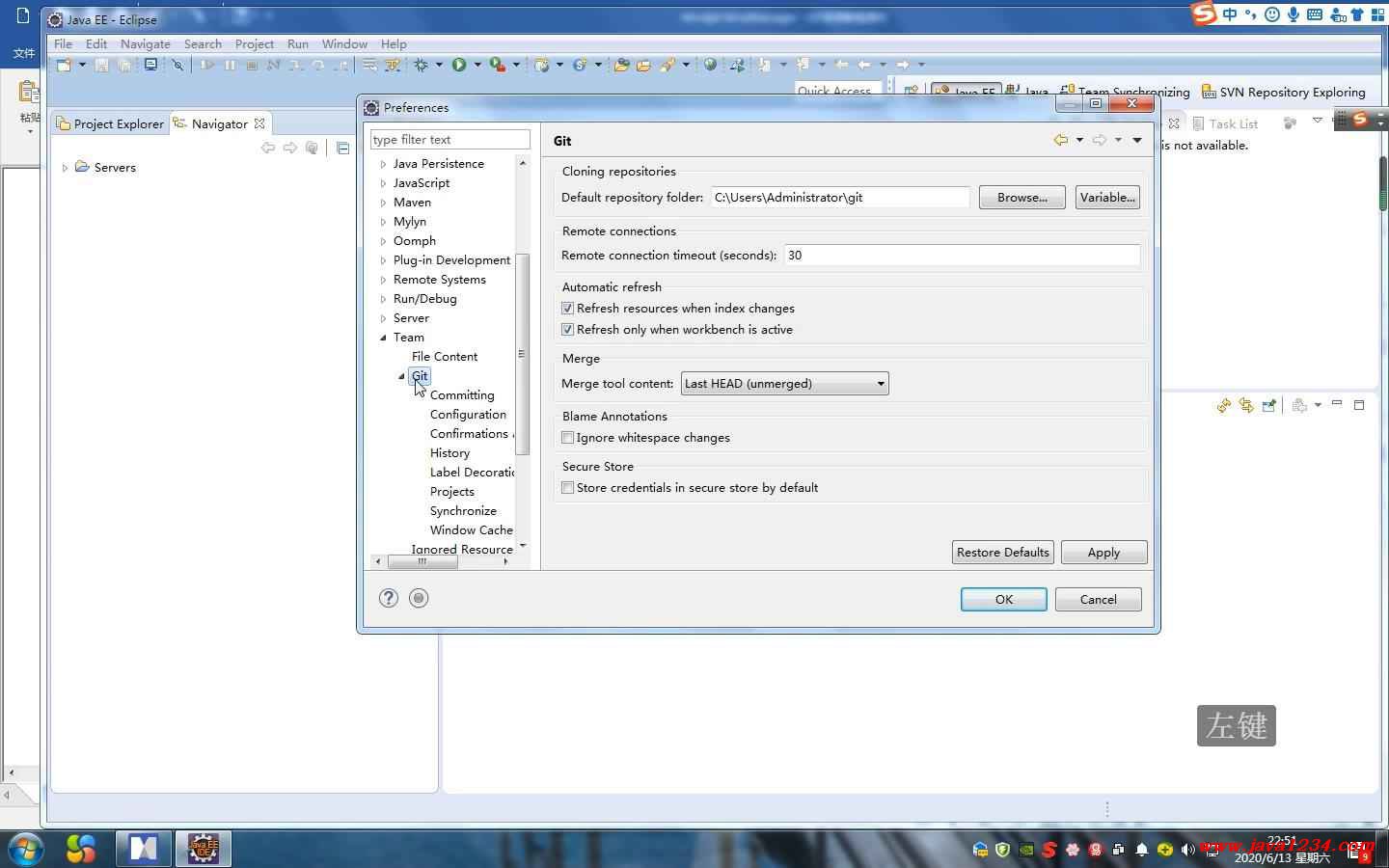Open the Run toolbar dropdown arrow
1389x868 pixels.
tap(477, 65)
